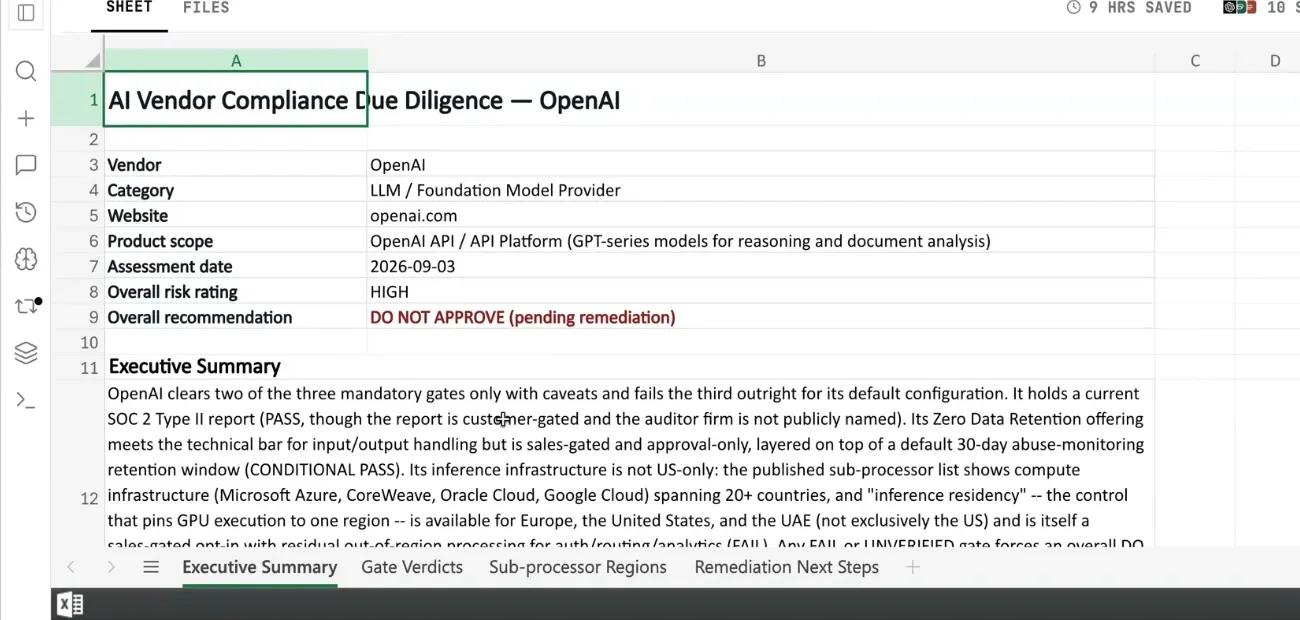1300x620 pixels.
Task: Select column B header
Action: click(x=761, y=61)
